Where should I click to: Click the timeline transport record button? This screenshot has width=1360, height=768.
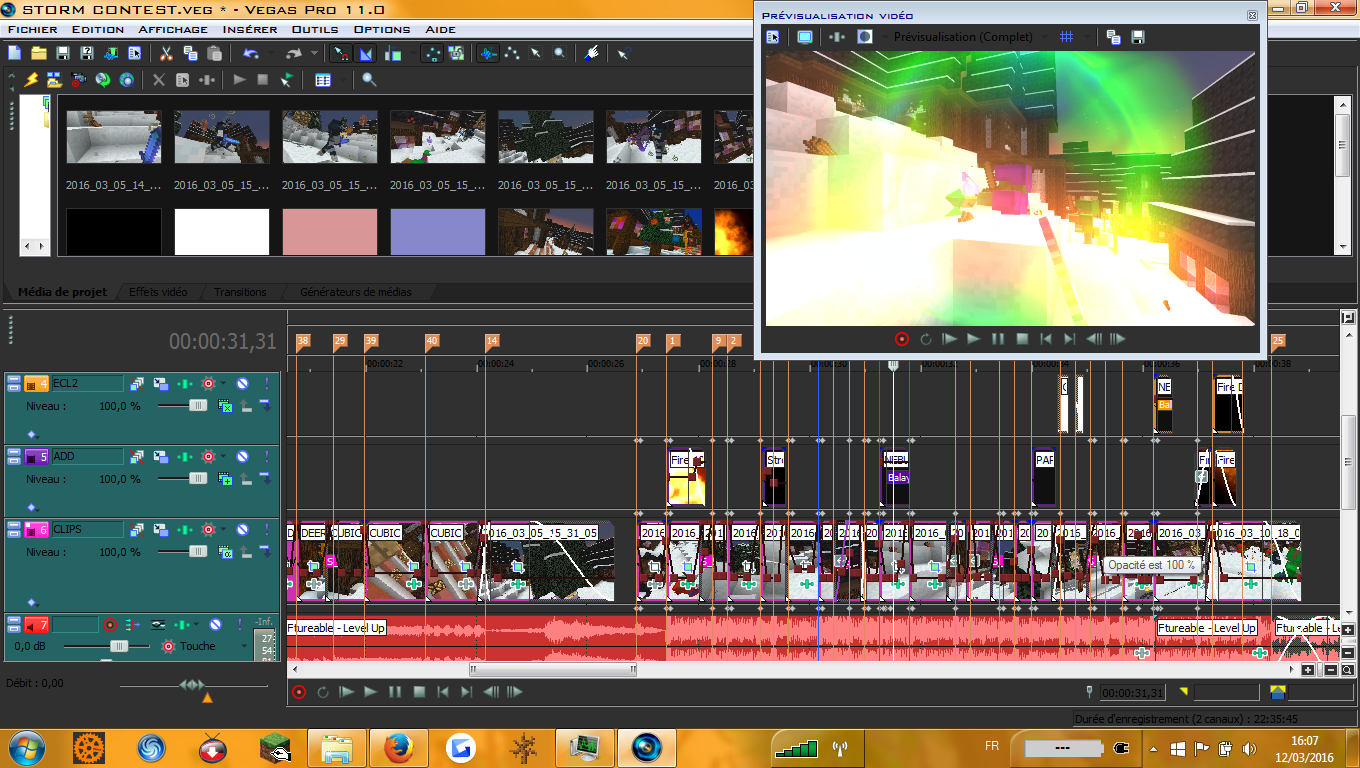click(x=298, y=692)
